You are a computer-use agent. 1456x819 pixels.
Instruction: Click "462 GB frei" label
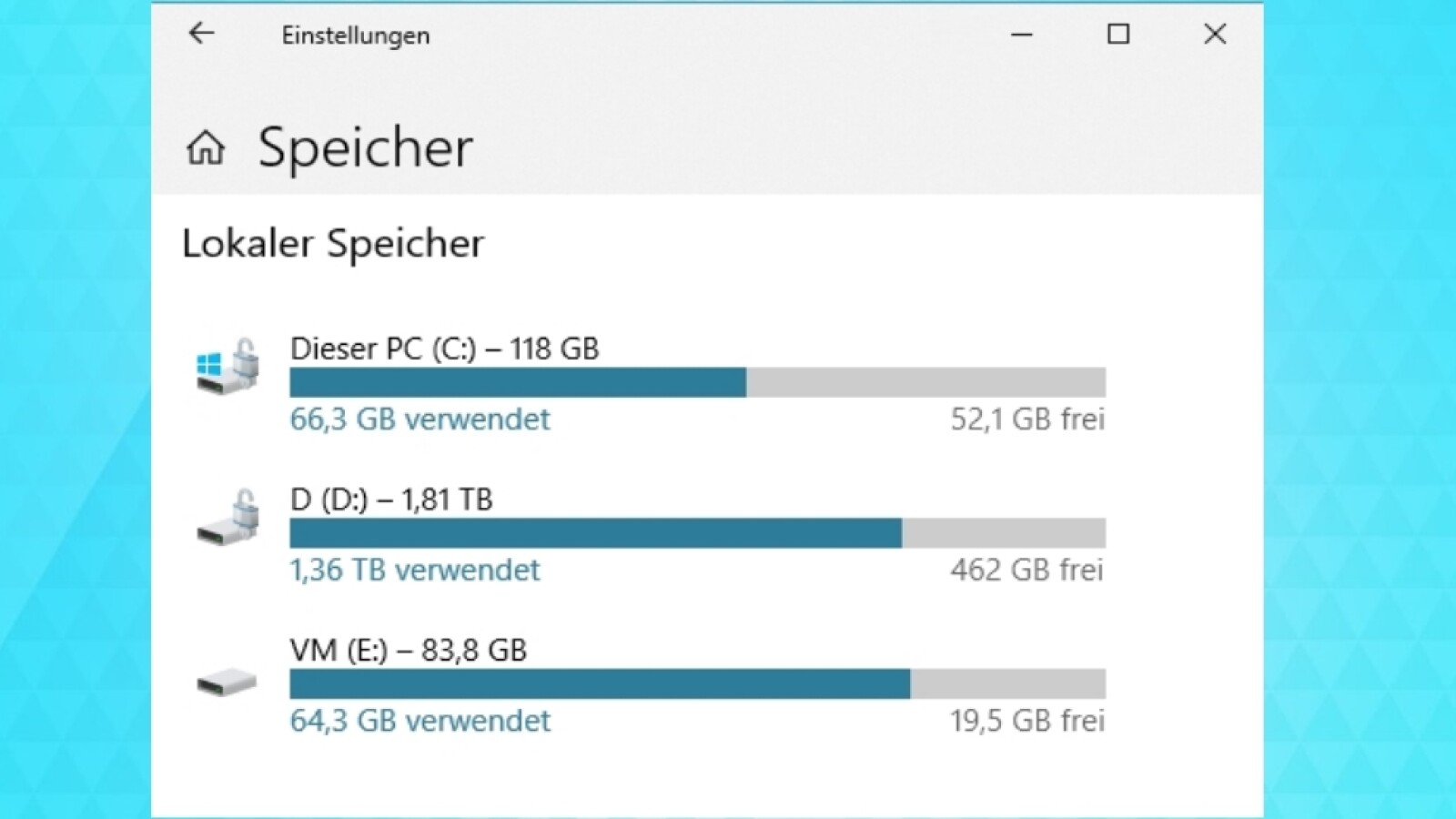click(x=1026, y=571)
